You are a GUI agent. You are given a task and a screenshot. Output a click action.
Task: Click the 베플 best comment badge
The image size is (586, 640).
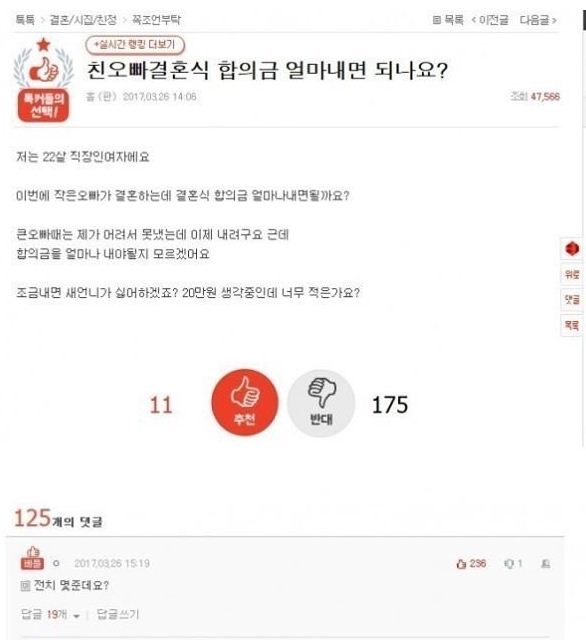click(x=32, y=559)
